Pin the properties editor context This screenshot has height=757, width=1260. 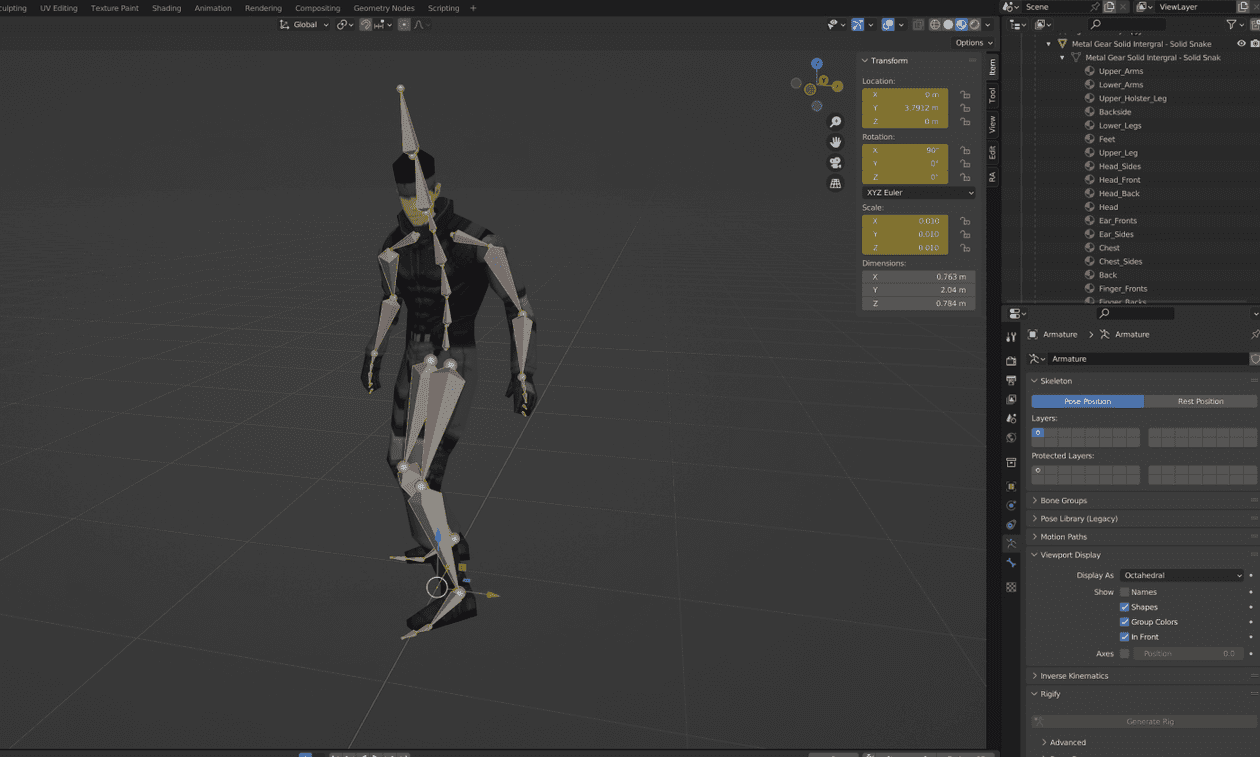click(1255, 334)
